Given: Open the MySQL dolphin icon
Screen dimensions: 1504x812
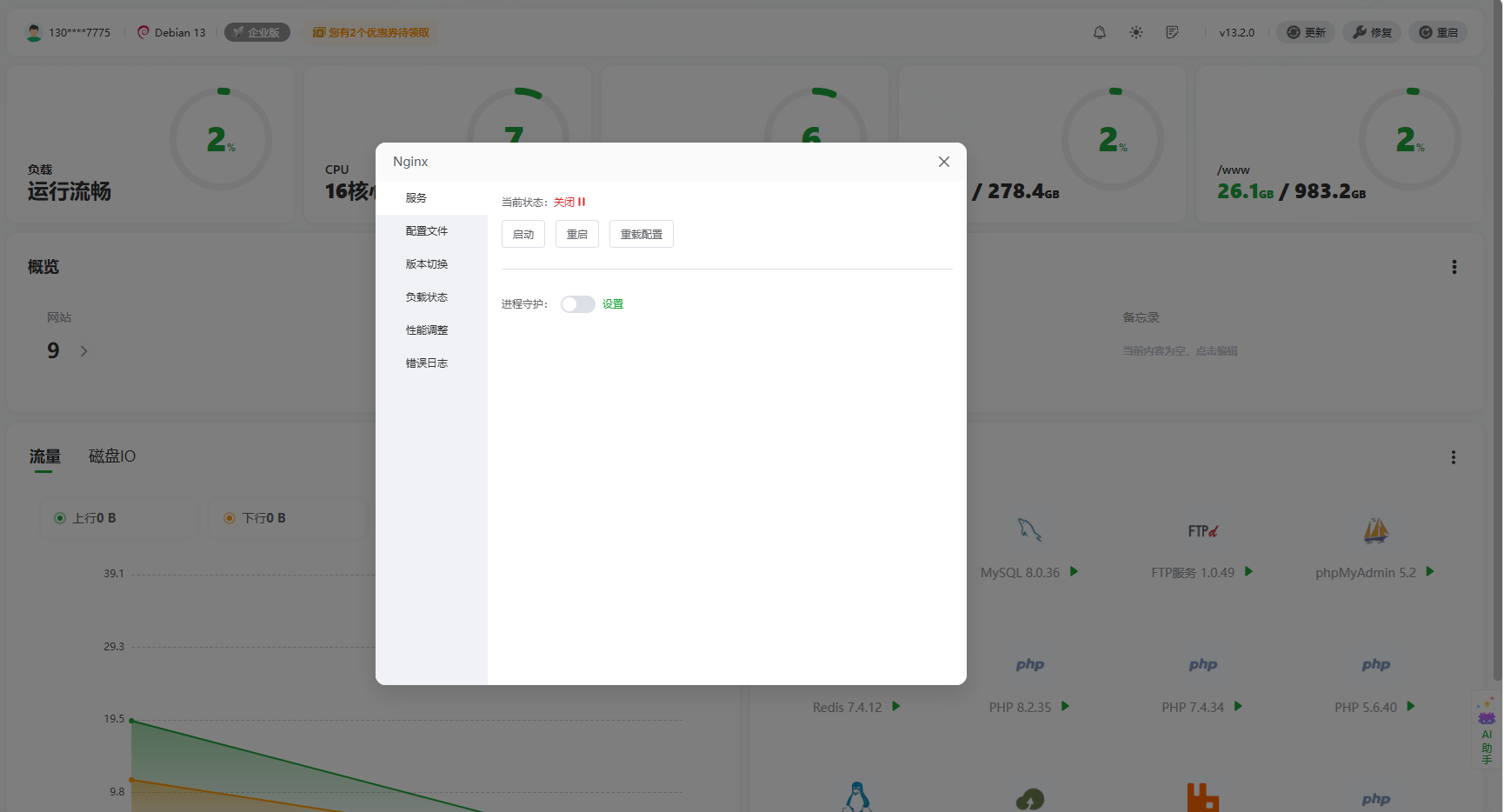Looking at the screenshot, I should point(1029,529).
